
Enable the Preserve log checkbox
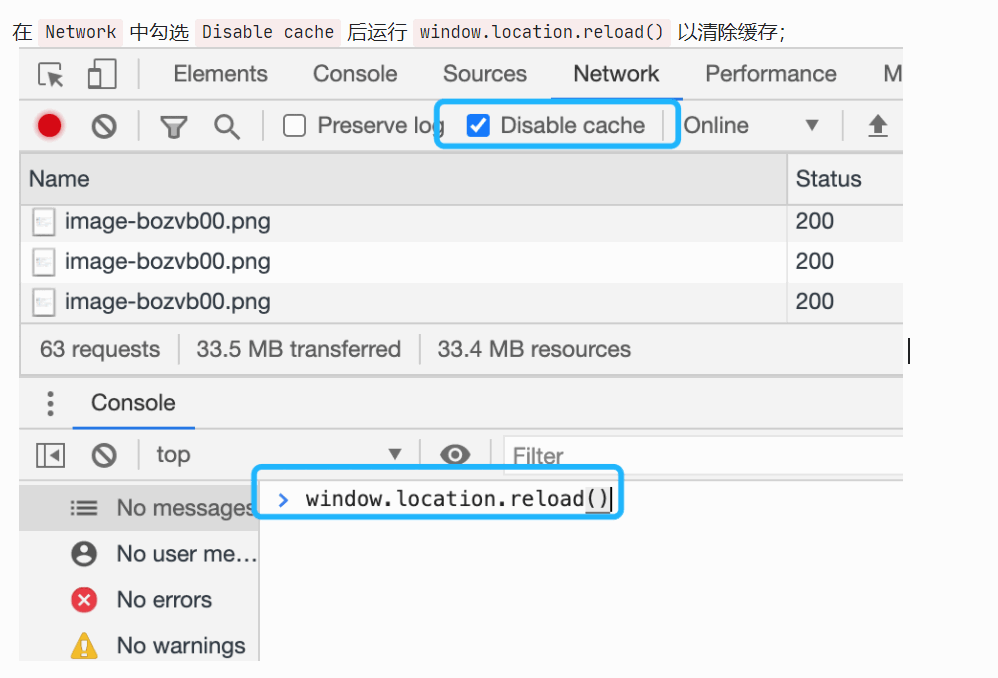294,126
